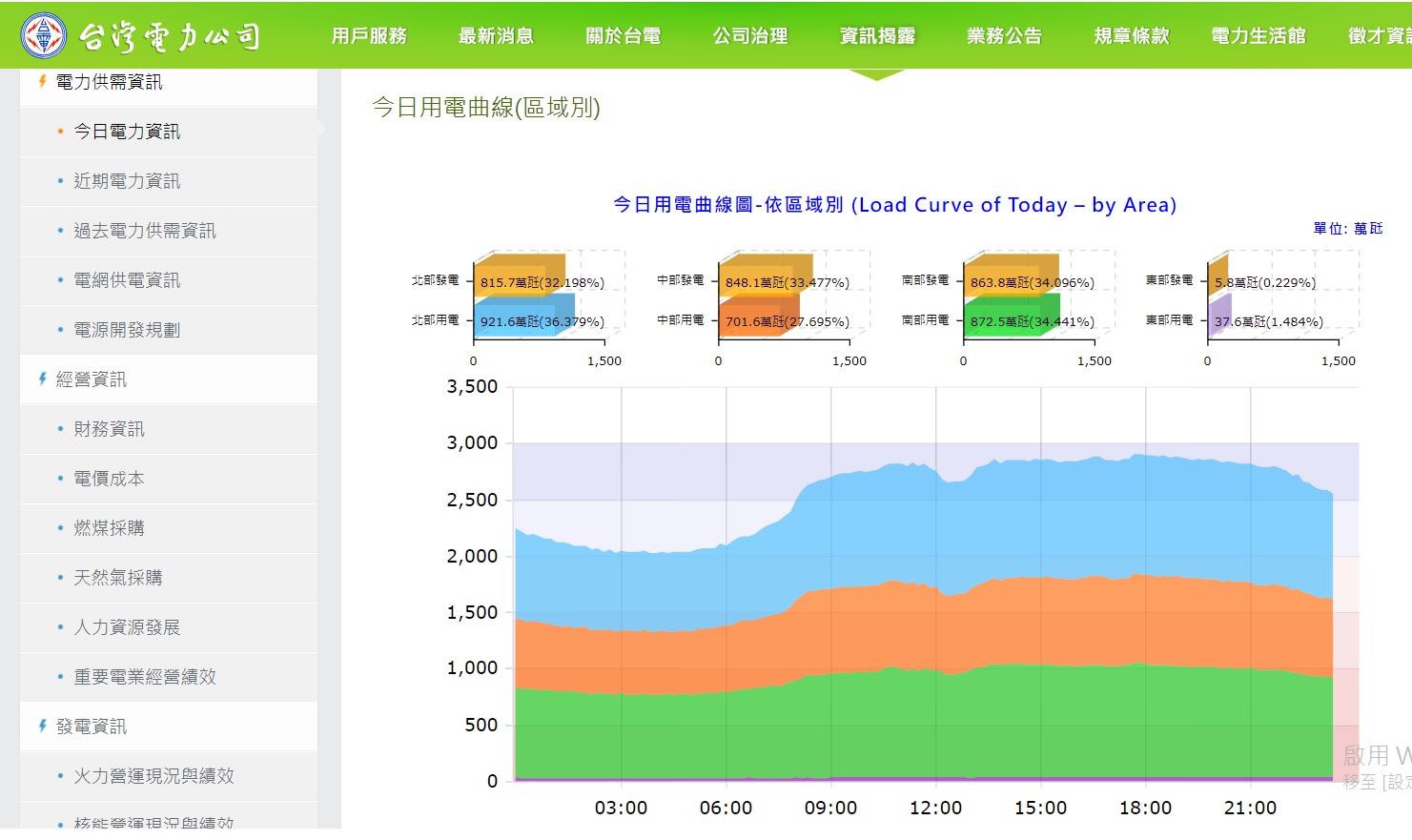Click the 3,500 y-axis label
Viewport: 1412px width, 840px height.
pos(472,387)
